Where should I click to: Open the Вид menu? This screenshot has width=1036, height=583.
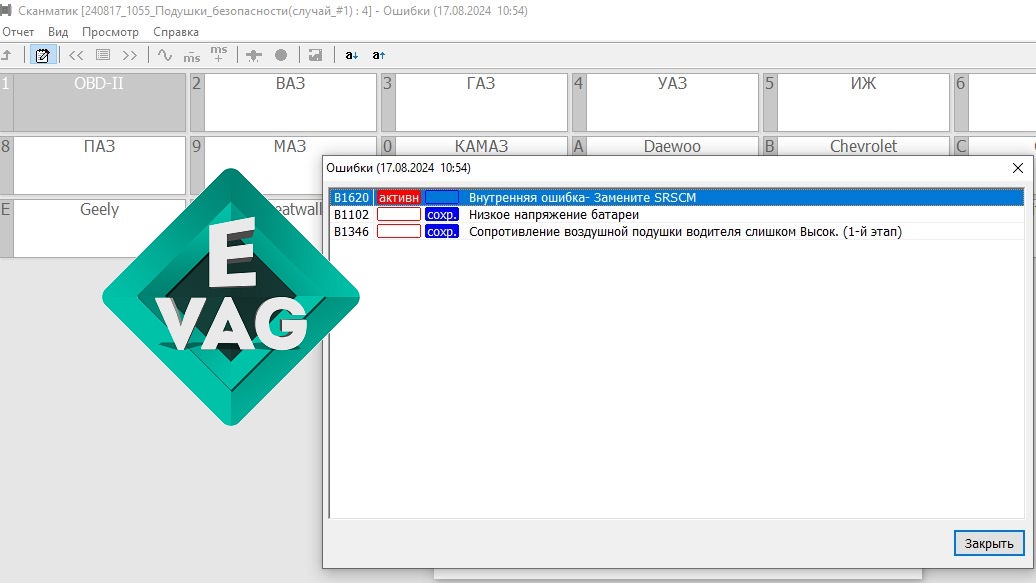58,32
